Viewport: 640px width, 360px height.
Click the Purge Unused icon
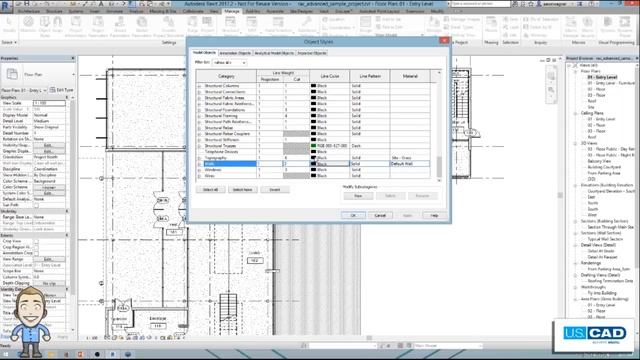(x=192, y=25)
